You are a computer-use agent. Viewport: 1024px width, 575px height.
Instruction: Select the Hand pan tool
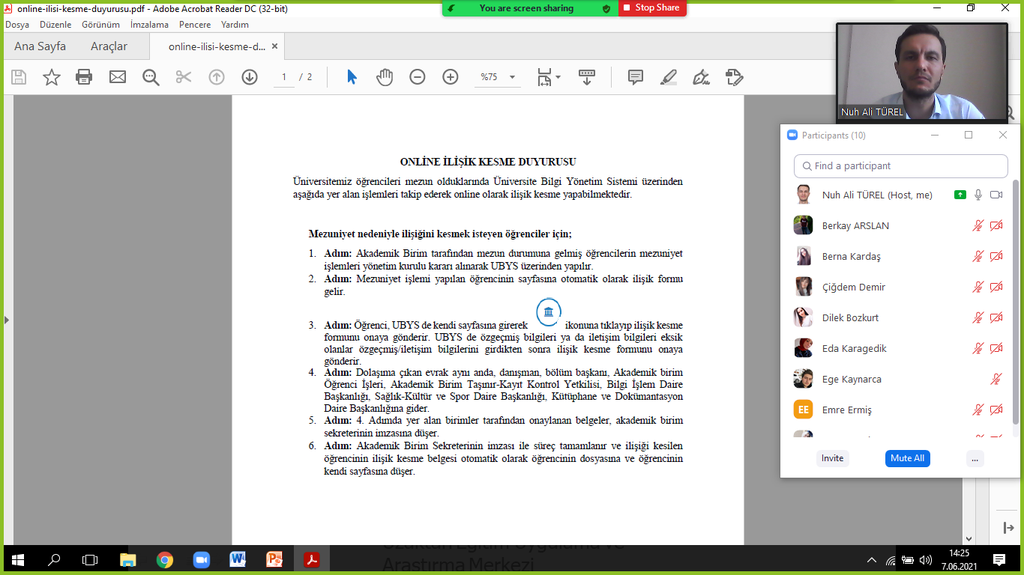384,77
